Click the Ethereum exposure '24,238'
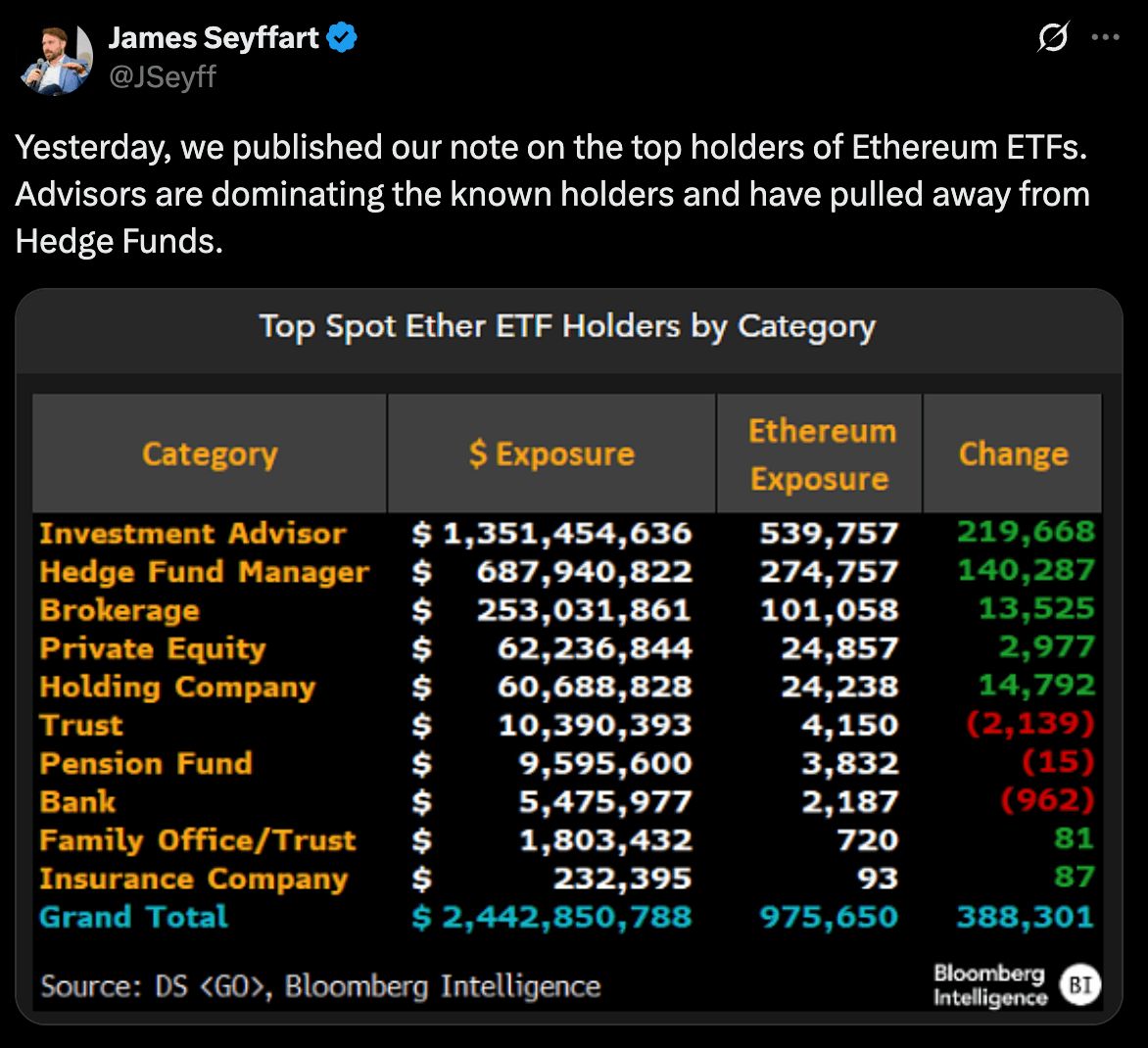Image resolution: width=1148 pixels, height=1048 pixels. pyautogui.click(x=839, y=688)
